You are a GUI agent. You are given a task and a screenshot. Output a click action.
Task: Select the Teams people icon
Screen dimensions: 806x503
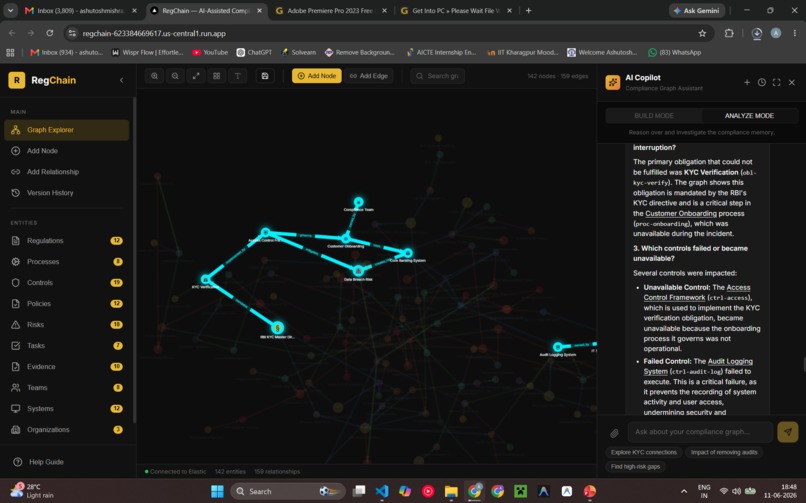[16, 388]
